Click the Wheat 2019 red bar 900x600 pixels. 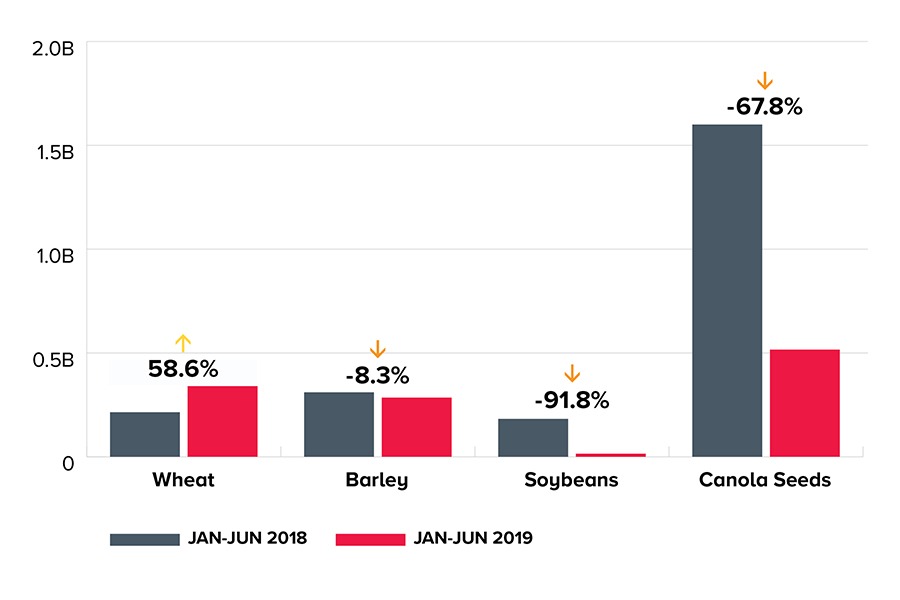(x=222, y=421)
